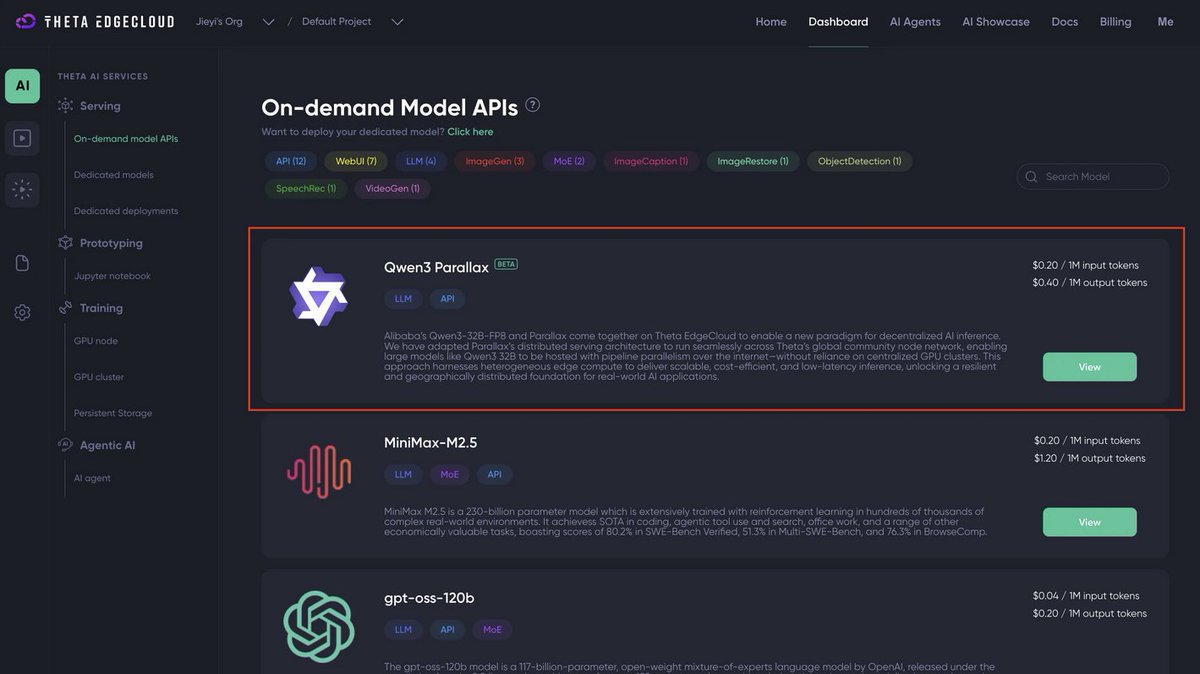Click the API tag on Qwen3 Parallax
This screenshot has height=674, width=1200.
tap(447, 298)
